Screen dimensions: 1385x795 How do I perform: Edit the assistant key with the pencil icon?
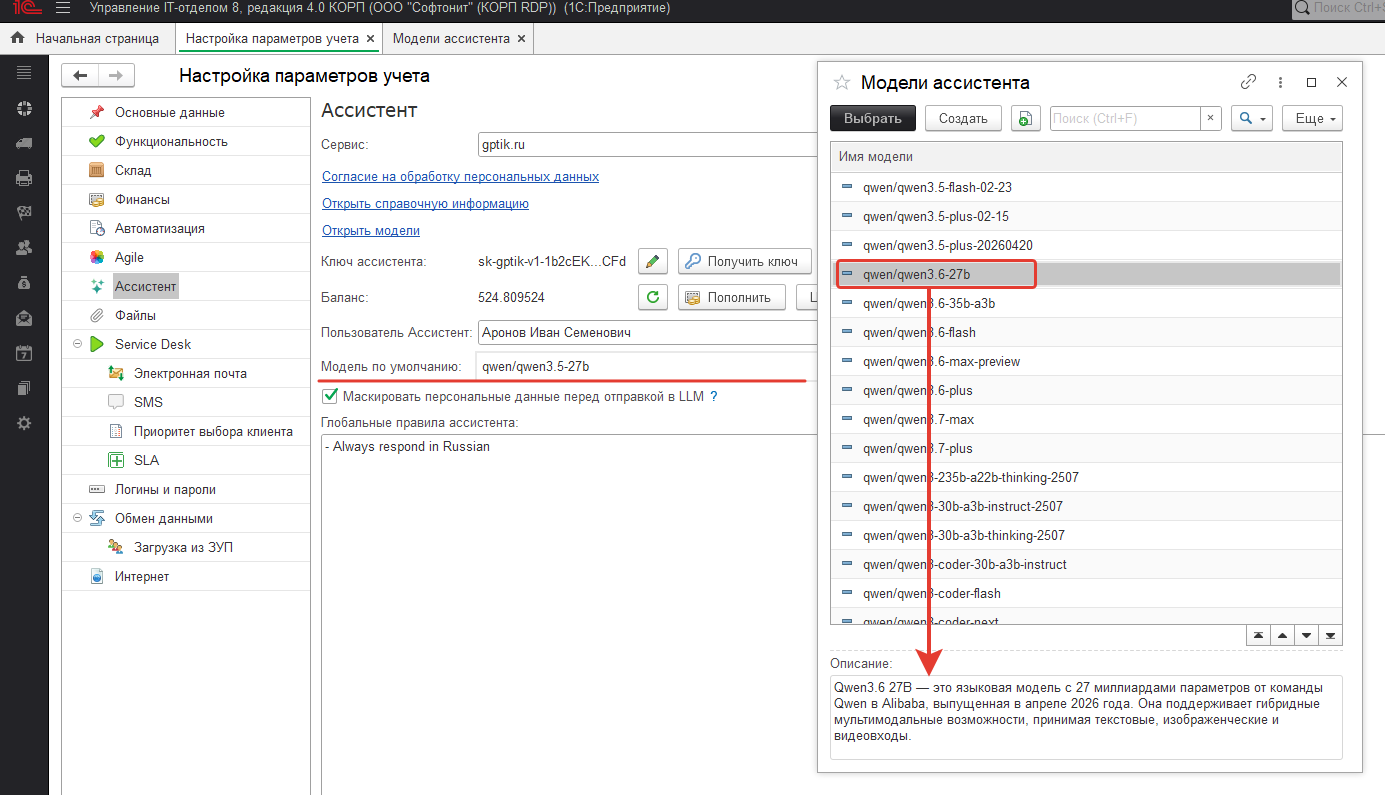point(653,262)
